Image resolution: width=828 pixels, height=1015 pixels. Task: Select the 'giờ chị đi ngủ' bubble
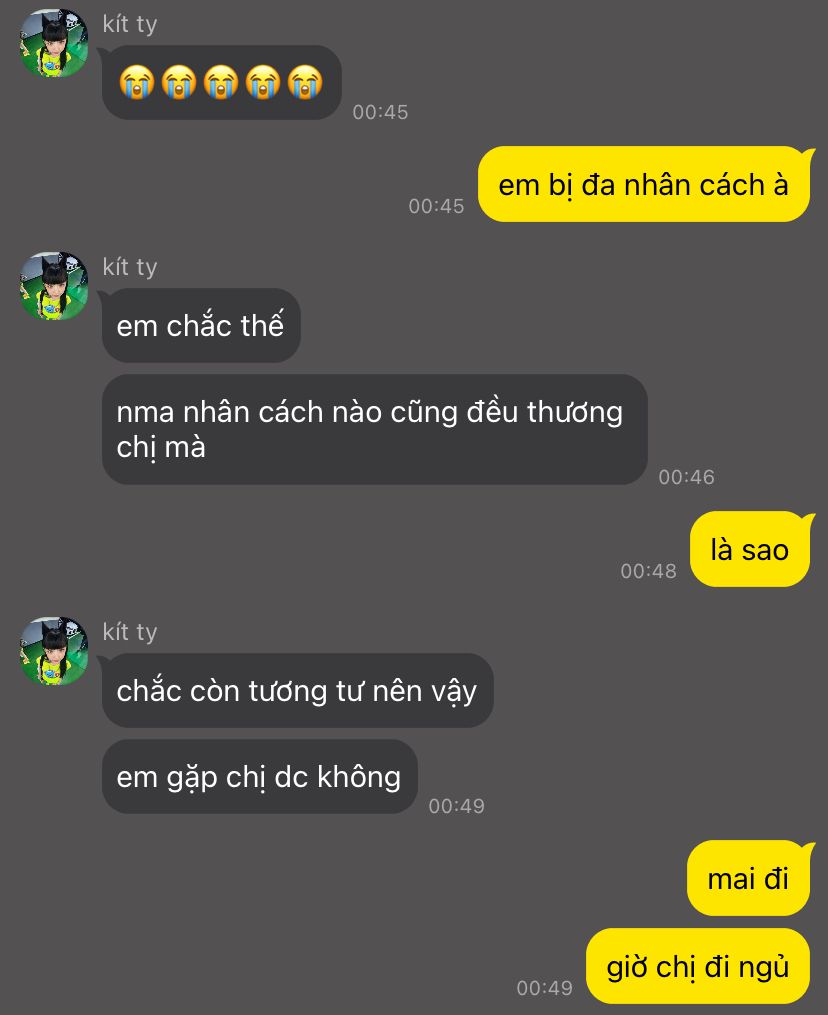coord(698,966)
